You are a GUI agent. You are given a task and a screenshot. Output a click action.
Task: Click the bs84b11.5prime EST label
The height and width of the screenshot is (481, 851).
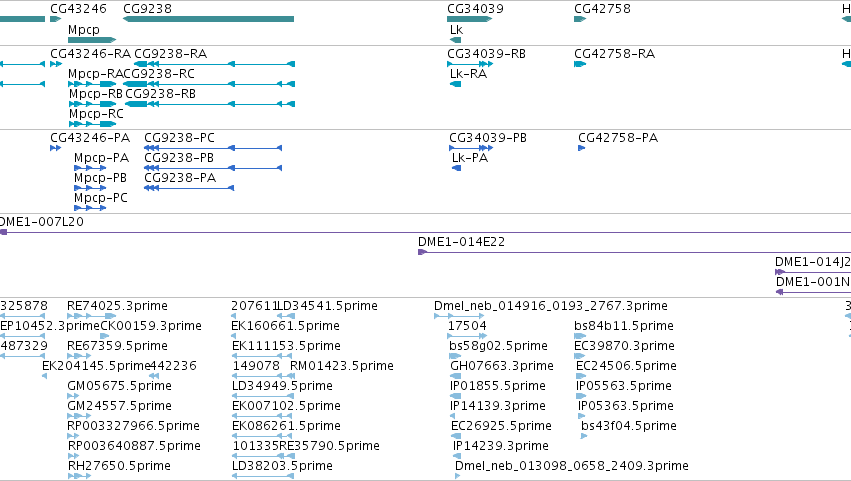click(624, 326)
